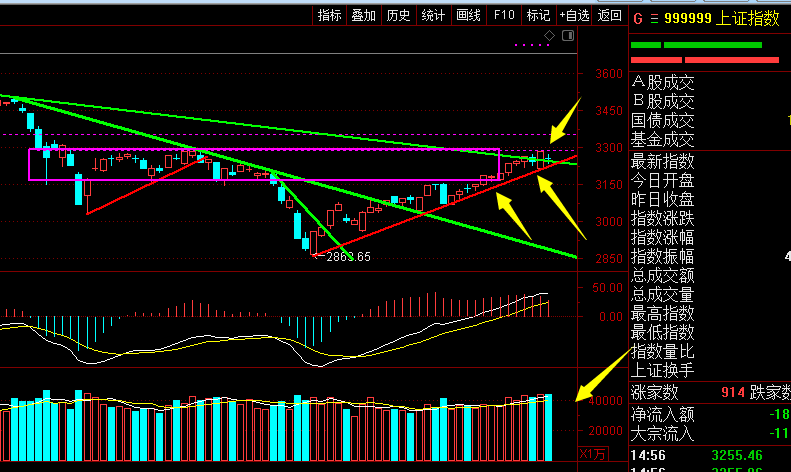This screenshot has width=791, height=472.
Task: Click the 指数涨幅 label
Action: click(662, 237)
